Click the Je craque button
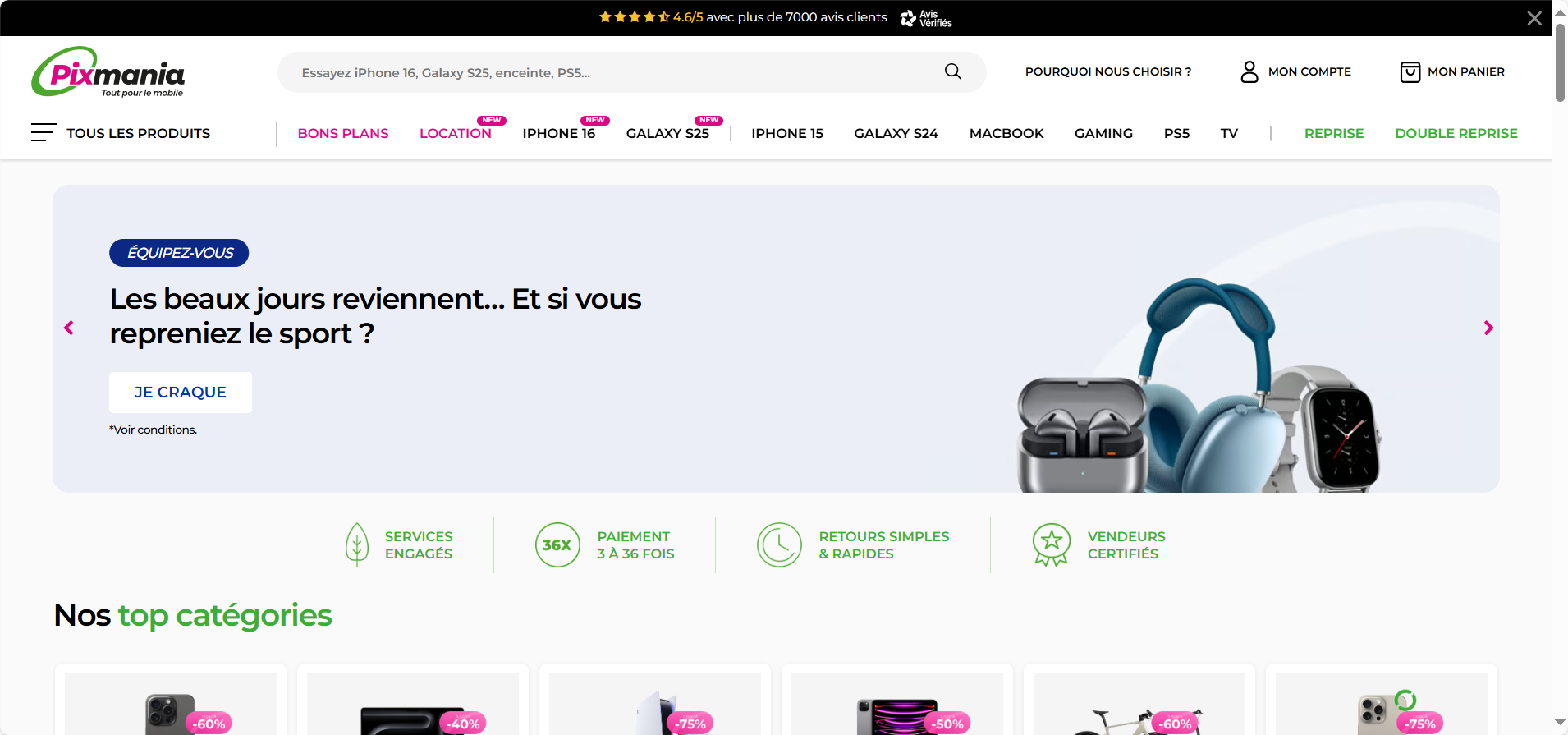Viewport: 1568px width, 735px height. click(181, 393)
